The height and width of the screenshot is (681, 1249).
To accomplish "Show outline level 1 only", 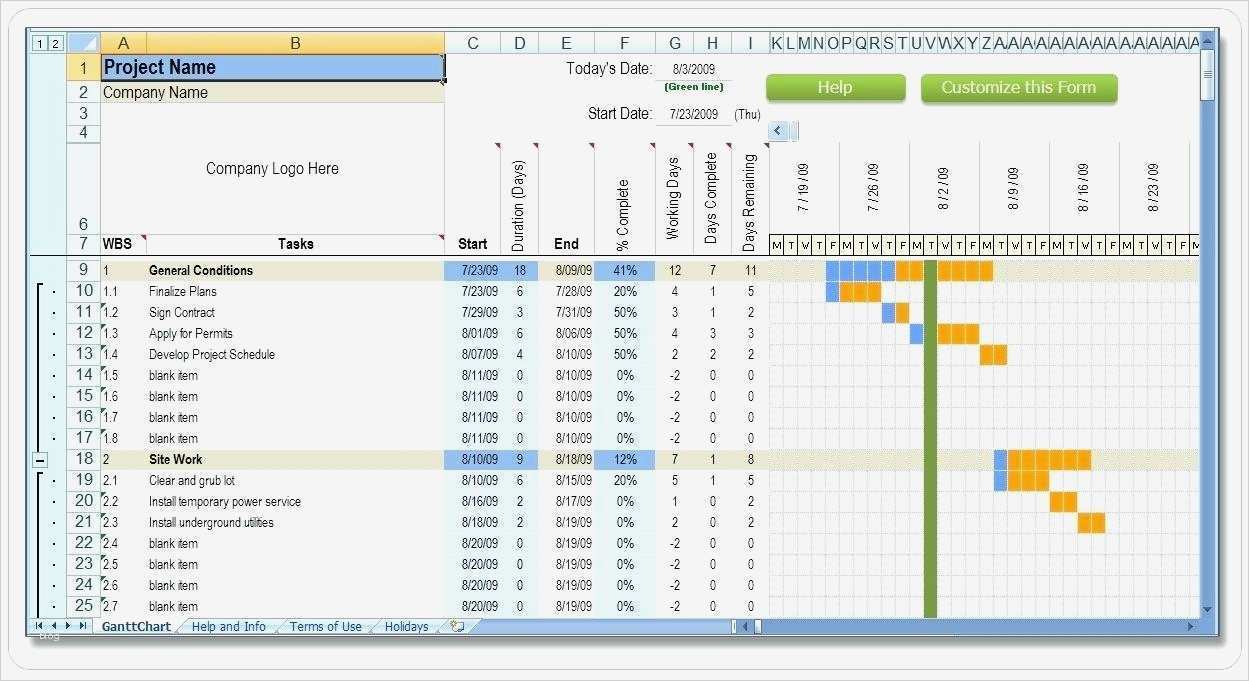I will point(39,43).
